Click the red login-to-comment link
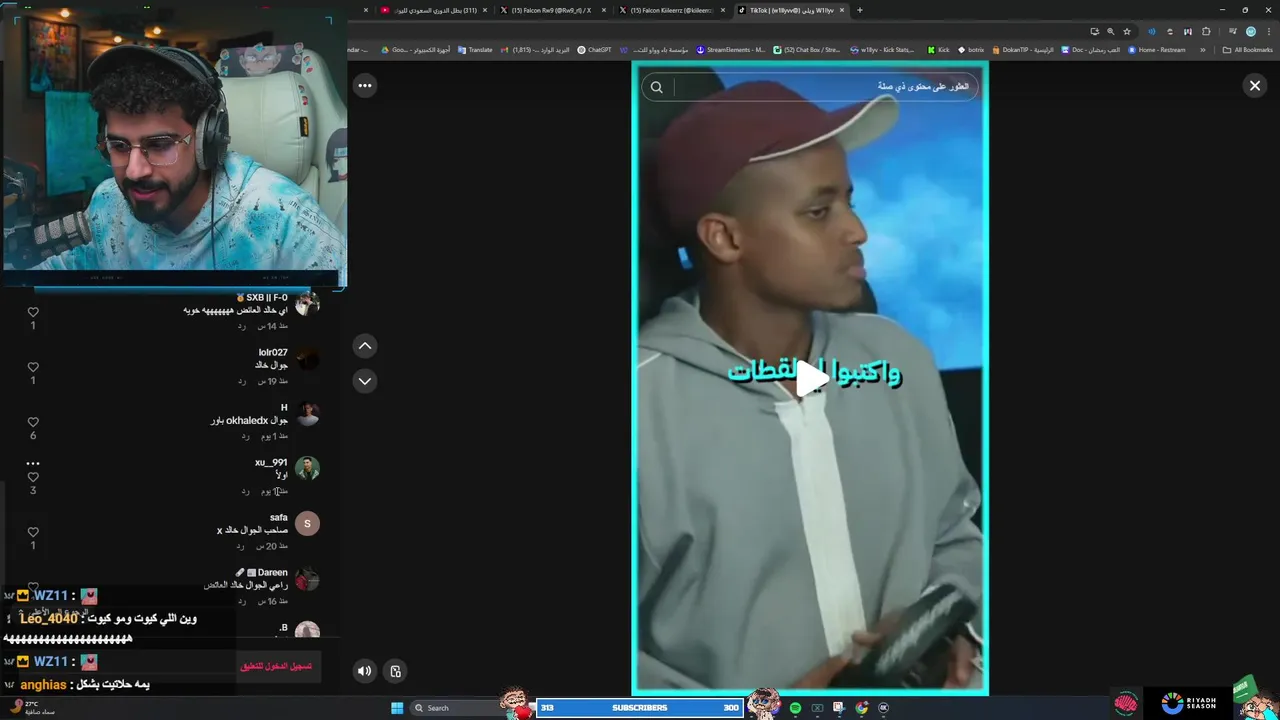 pos(275,666)
